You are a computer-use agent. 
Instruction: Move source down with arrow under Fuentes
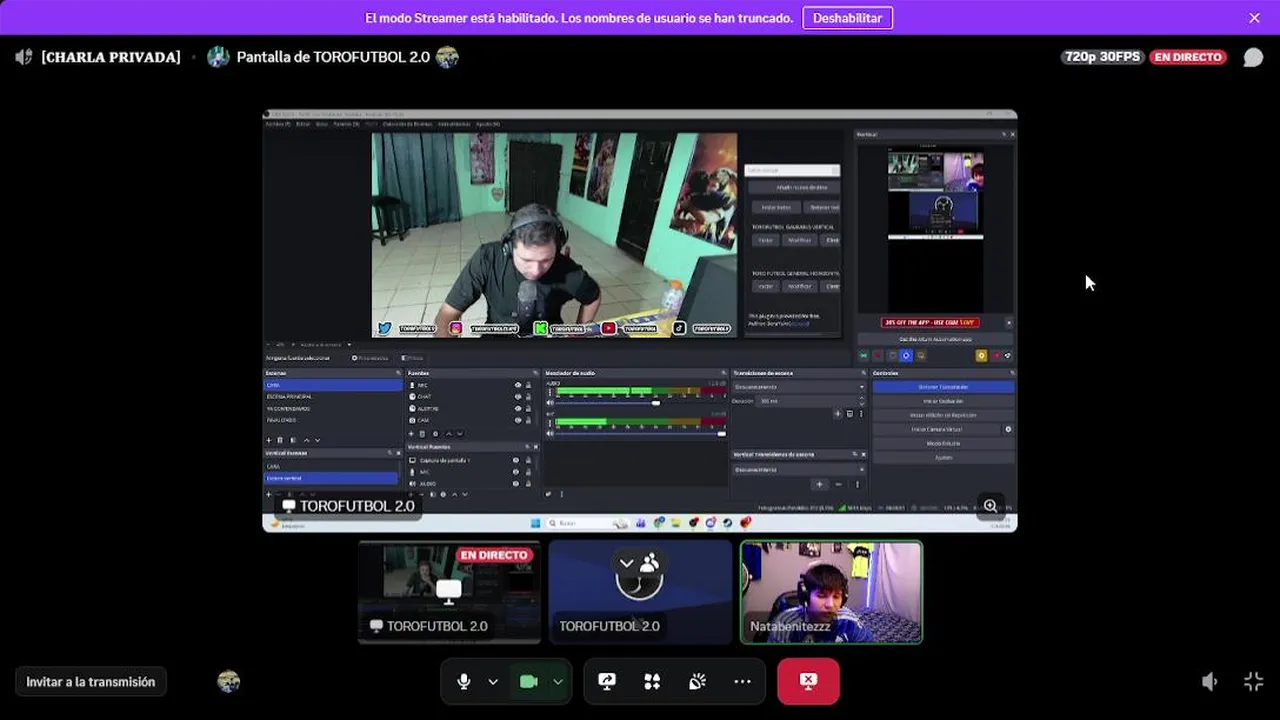(459, 434)
